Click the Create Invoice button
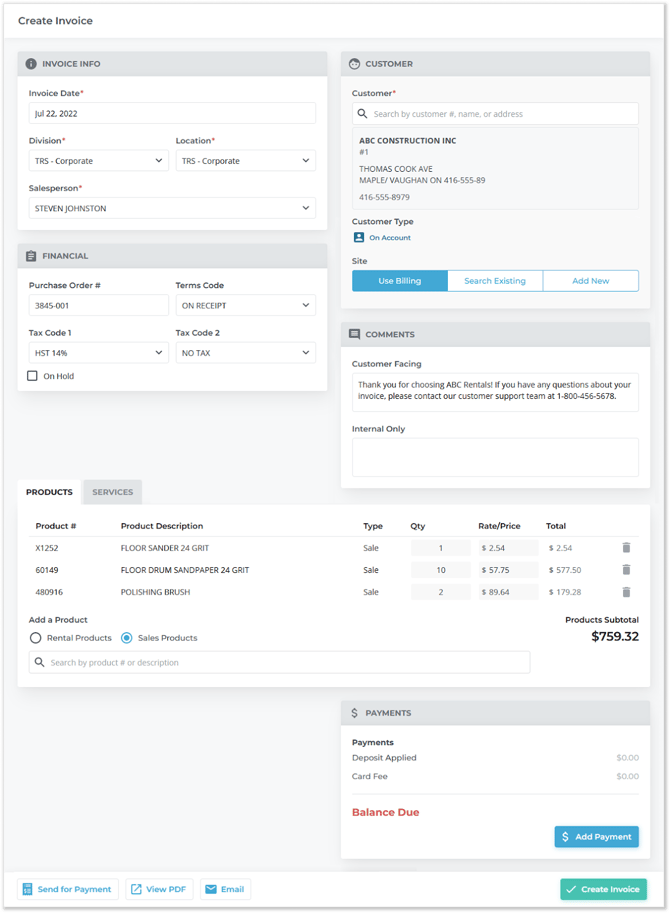Image resolution: width=670 pixels, height=913 pixels. [x=603, y=889]
